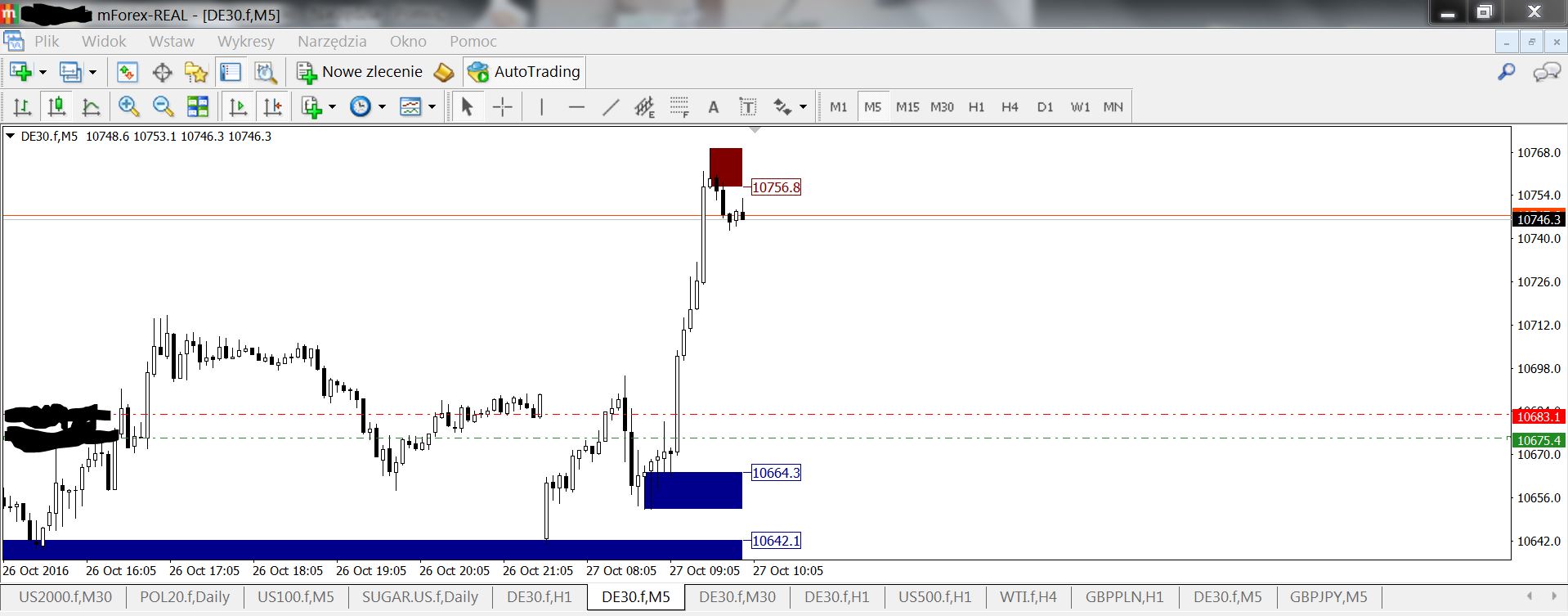Click the Templates icon
The height and width of the screenshot is (616, 1568).
410,106
